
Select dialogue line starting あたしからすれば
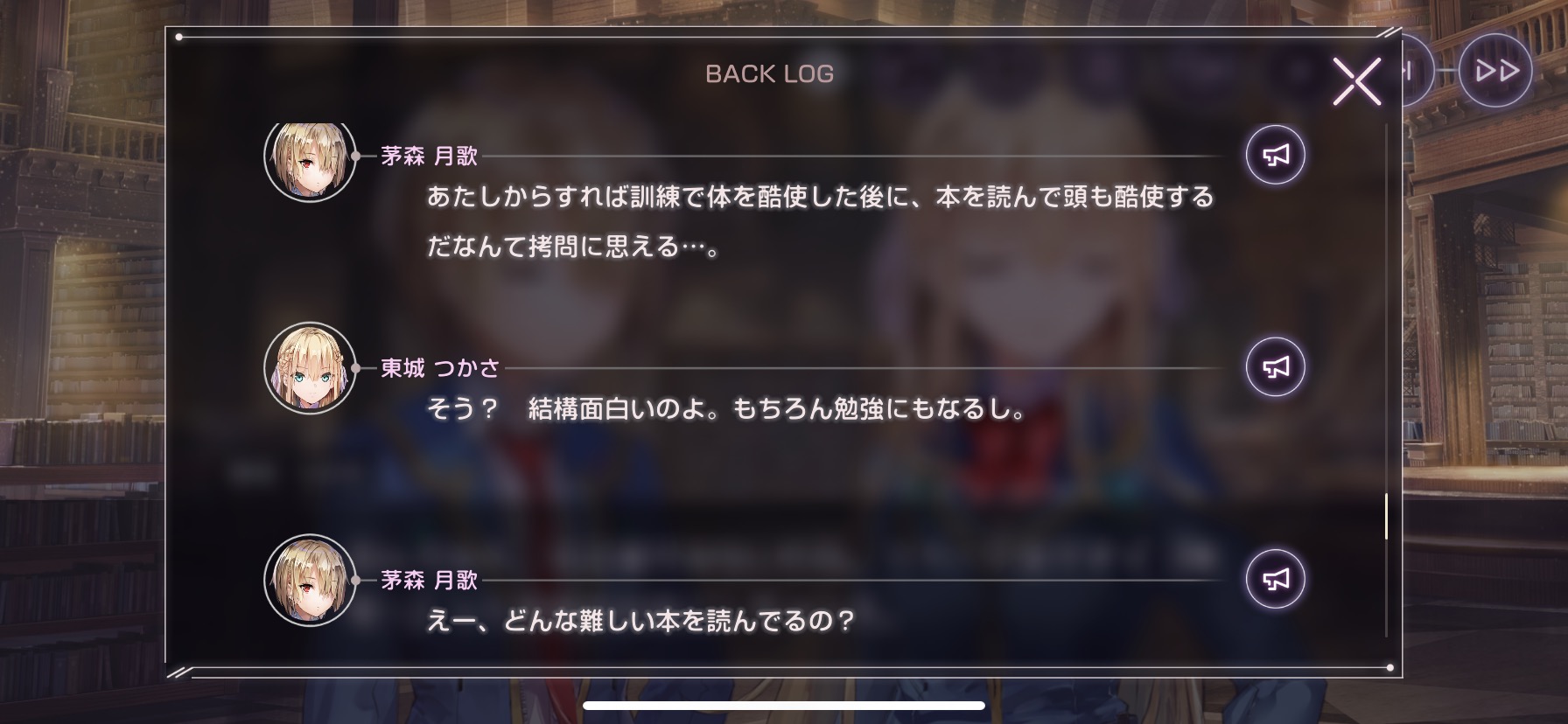tap(820, 222)
